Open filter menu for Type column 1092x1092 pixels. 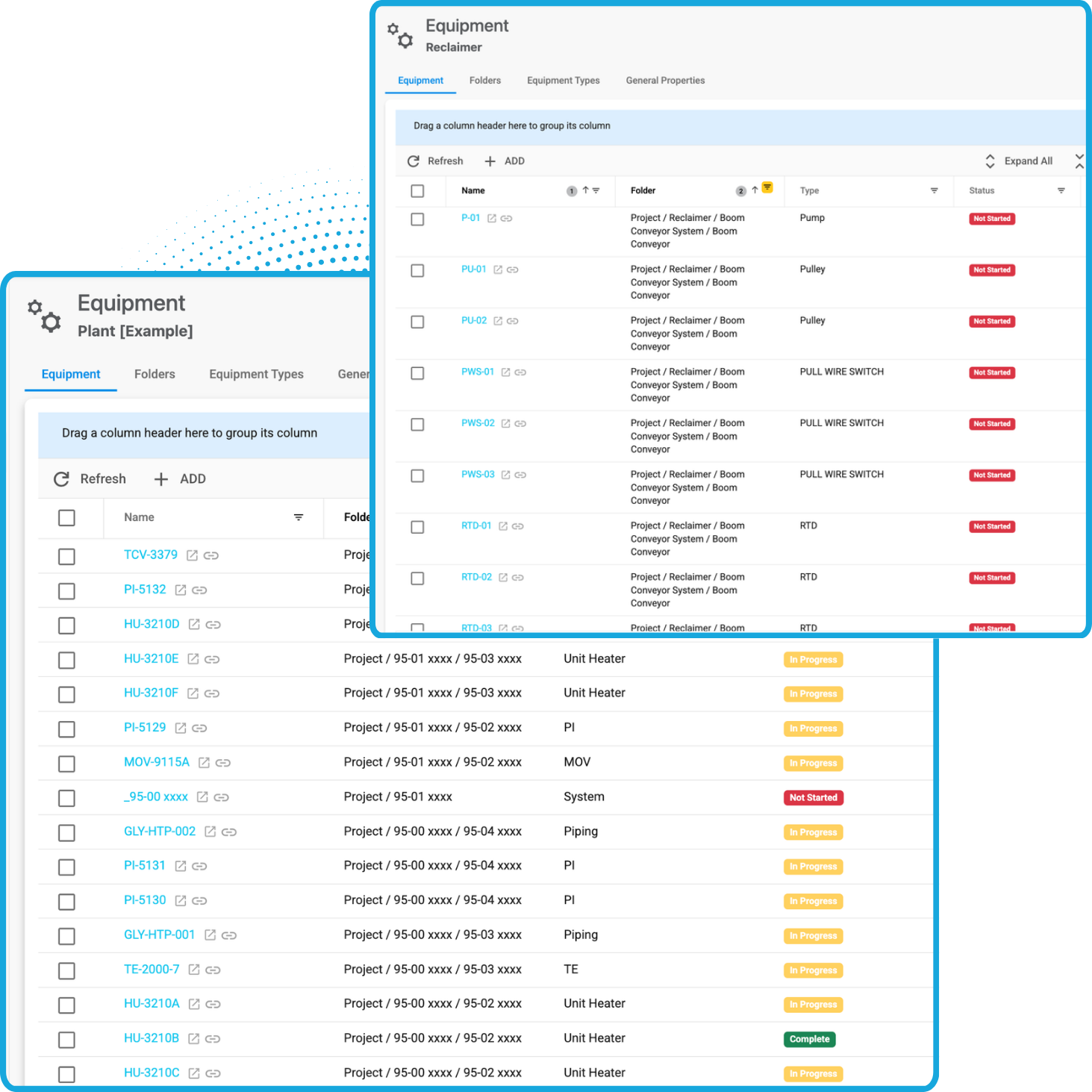point(934,191)
